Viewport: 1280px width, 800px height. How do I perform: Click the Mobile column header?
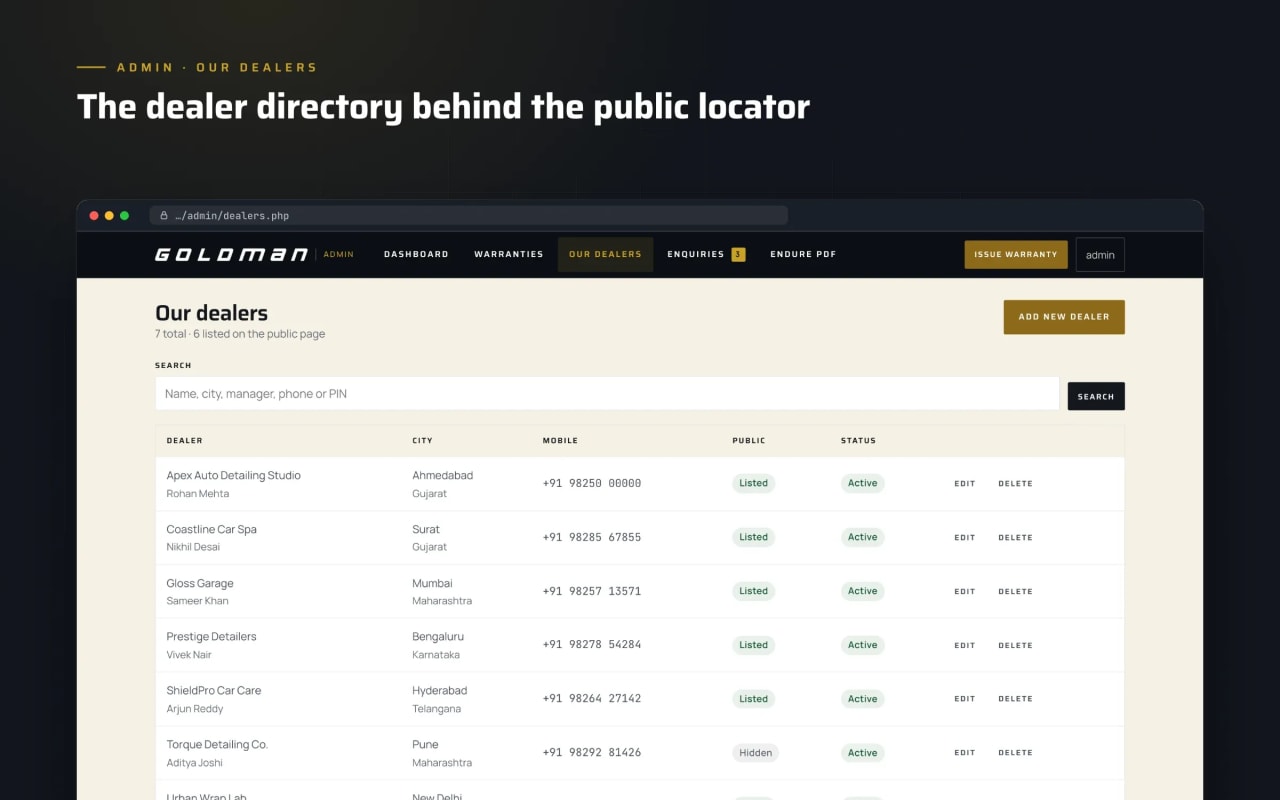tap(560, 441)
